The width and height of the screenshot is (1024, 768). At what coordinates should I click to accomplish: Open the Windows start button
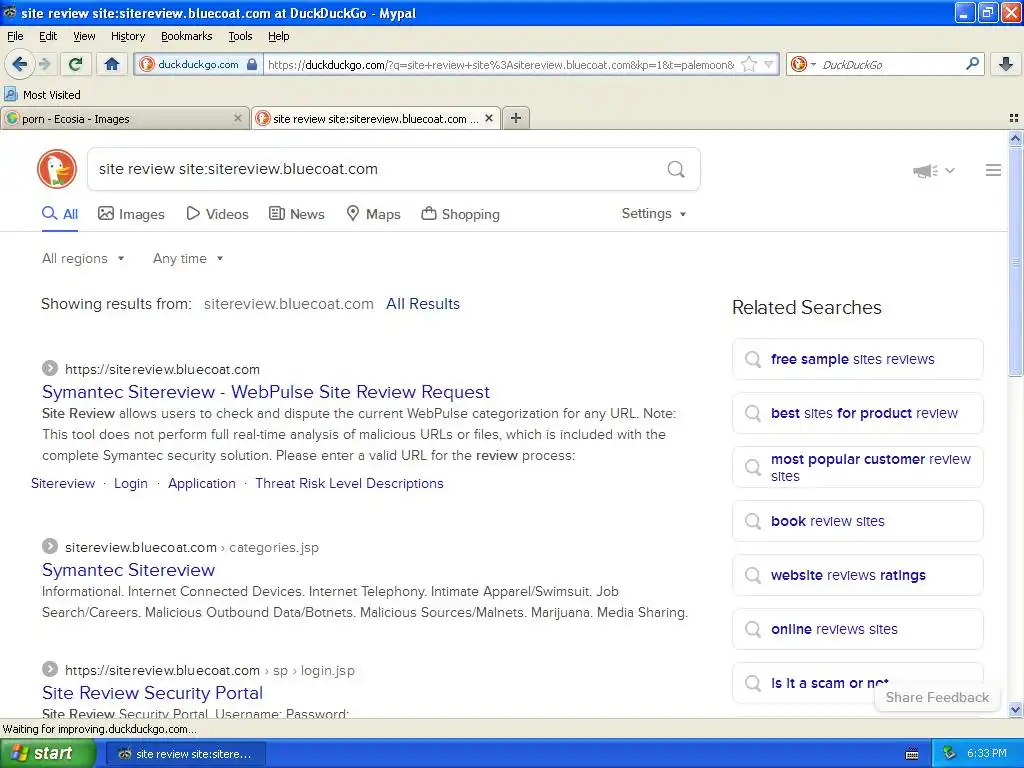[x=47, y=754]
